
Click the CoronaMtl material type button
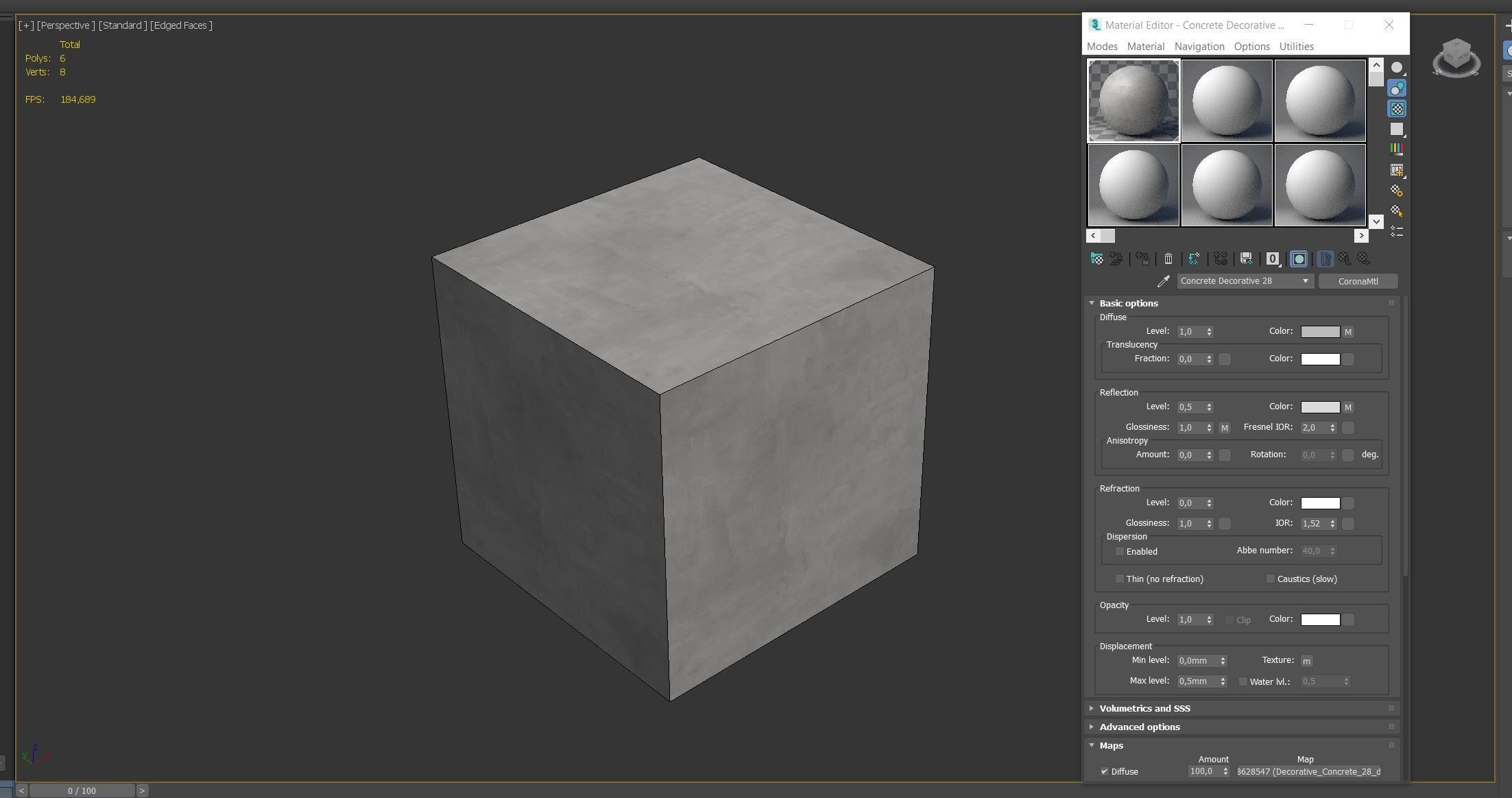pos(1358,281)
